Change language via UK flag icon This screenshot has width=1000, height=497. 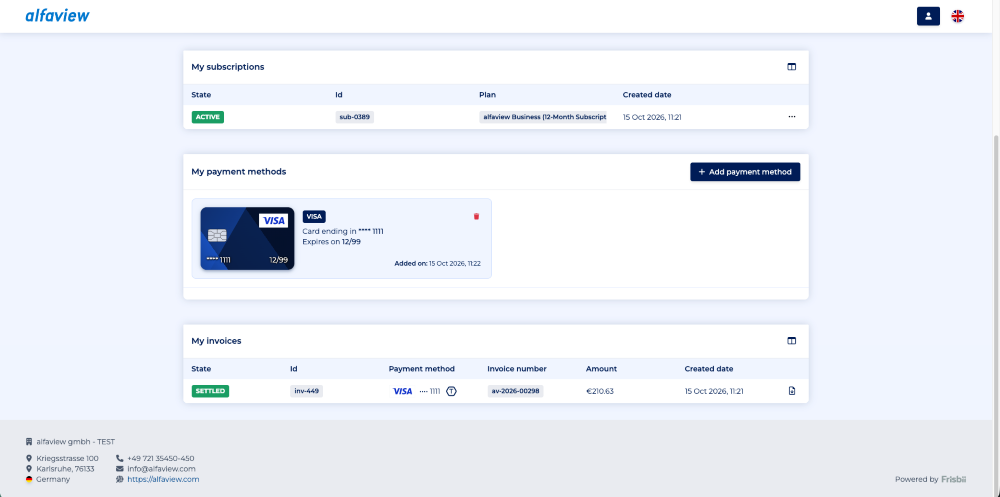(957, 16)
